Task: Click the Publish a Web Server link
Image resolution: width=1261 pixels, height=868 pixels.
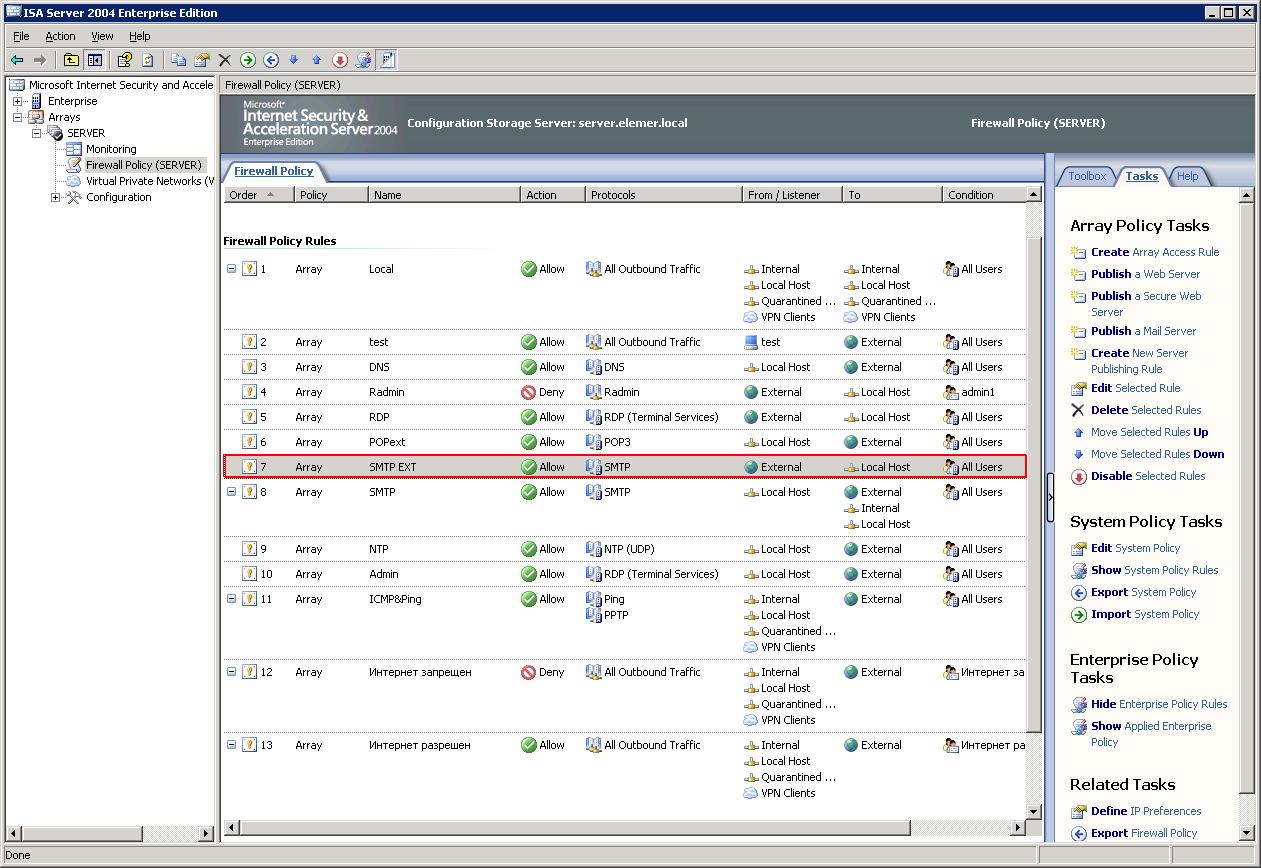Action: click(x=1145, y=274)
